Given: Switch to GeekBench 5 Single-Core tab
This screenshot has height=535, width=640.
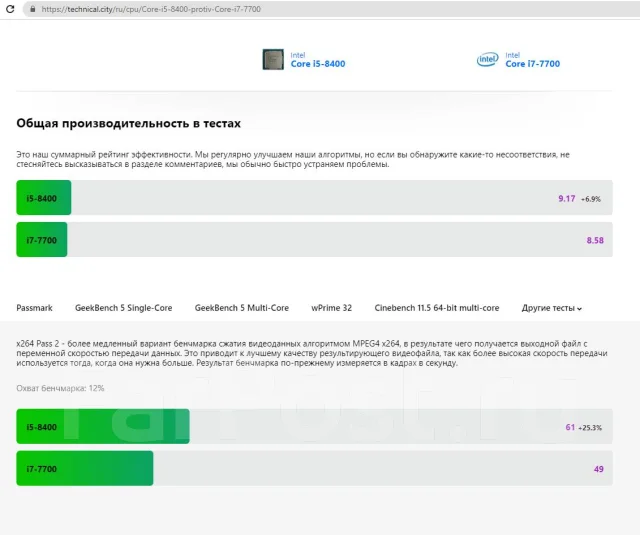Looking at the screenshot, I should tap(124, 308).
